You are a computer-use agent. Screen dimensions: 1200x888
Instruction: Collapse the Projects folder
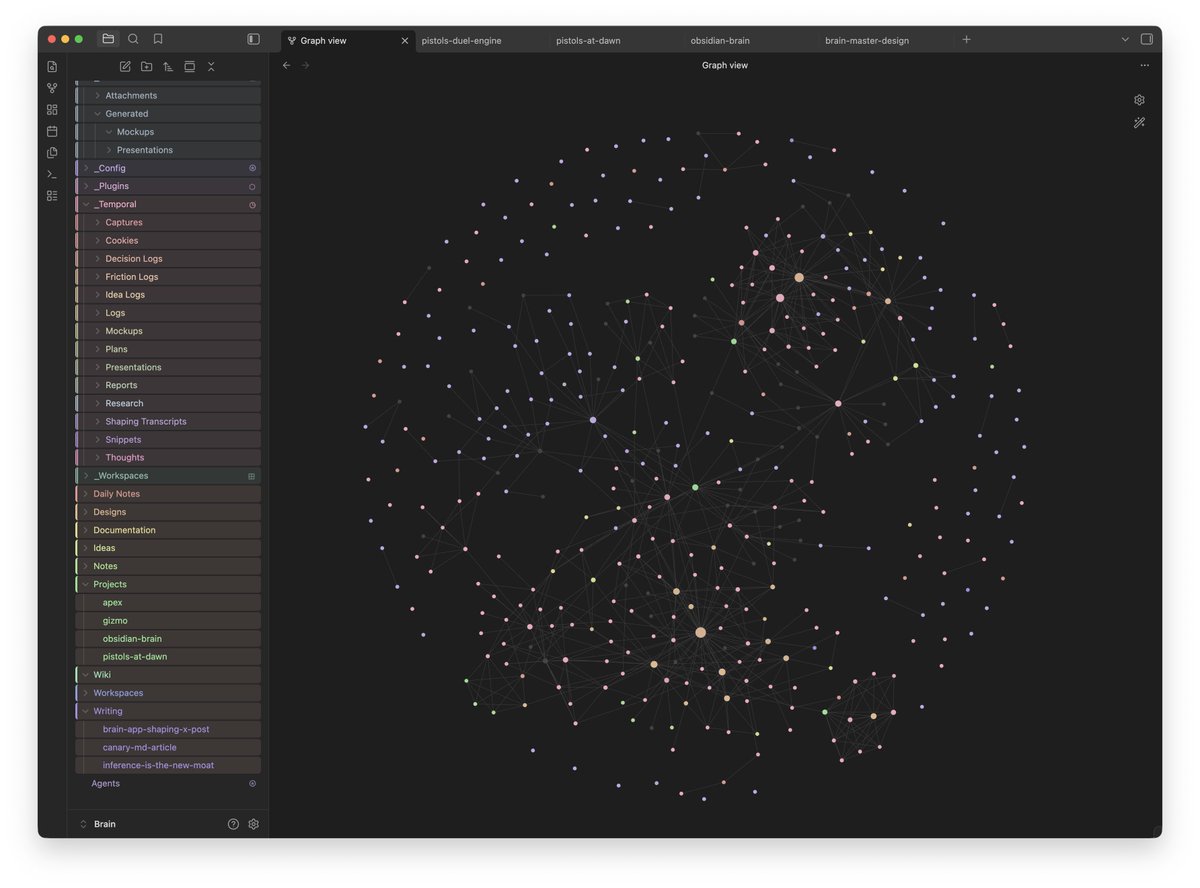[x=168, y=584]
